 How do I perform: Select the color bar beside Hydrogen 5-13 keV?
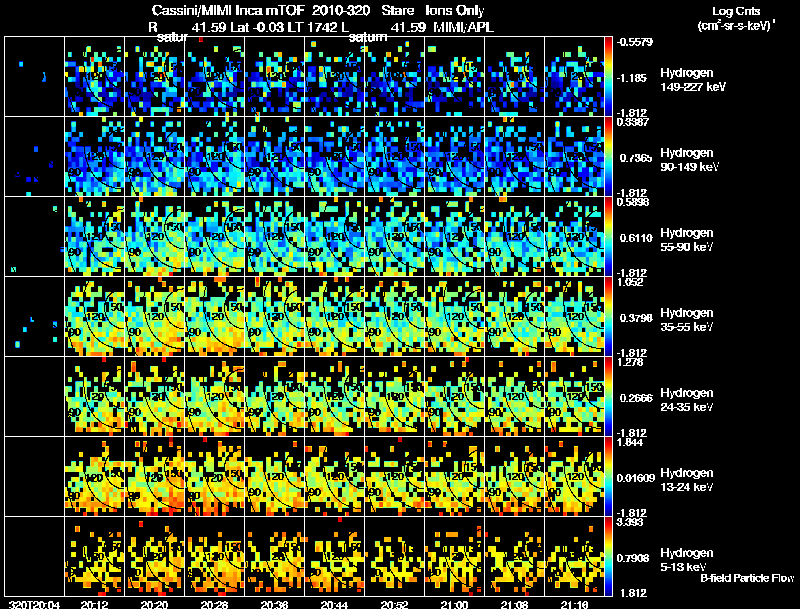608,556
